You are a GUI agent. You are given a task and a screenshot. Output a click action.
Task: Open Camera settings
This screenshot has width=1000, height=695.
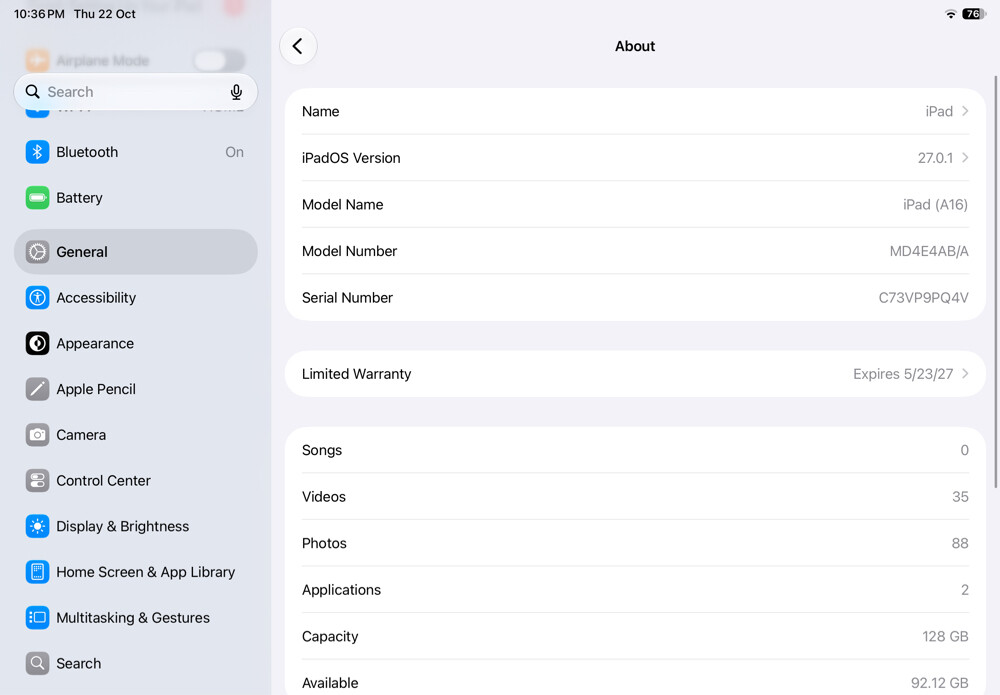tap(136, 435)
